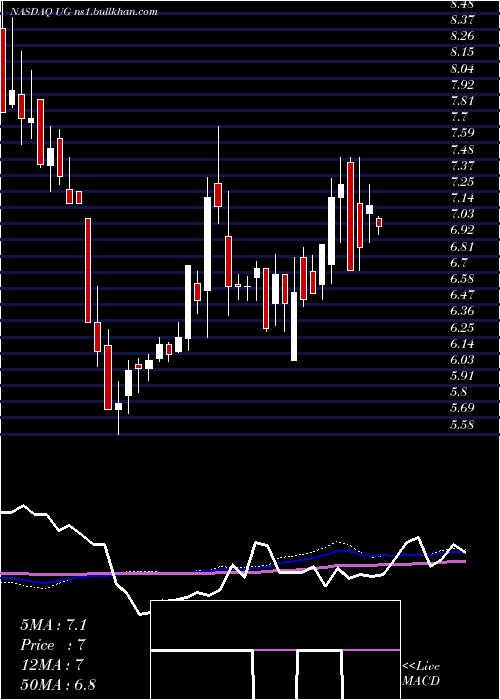
Task: Click the 6.81 price value
Action: point(463,246)
